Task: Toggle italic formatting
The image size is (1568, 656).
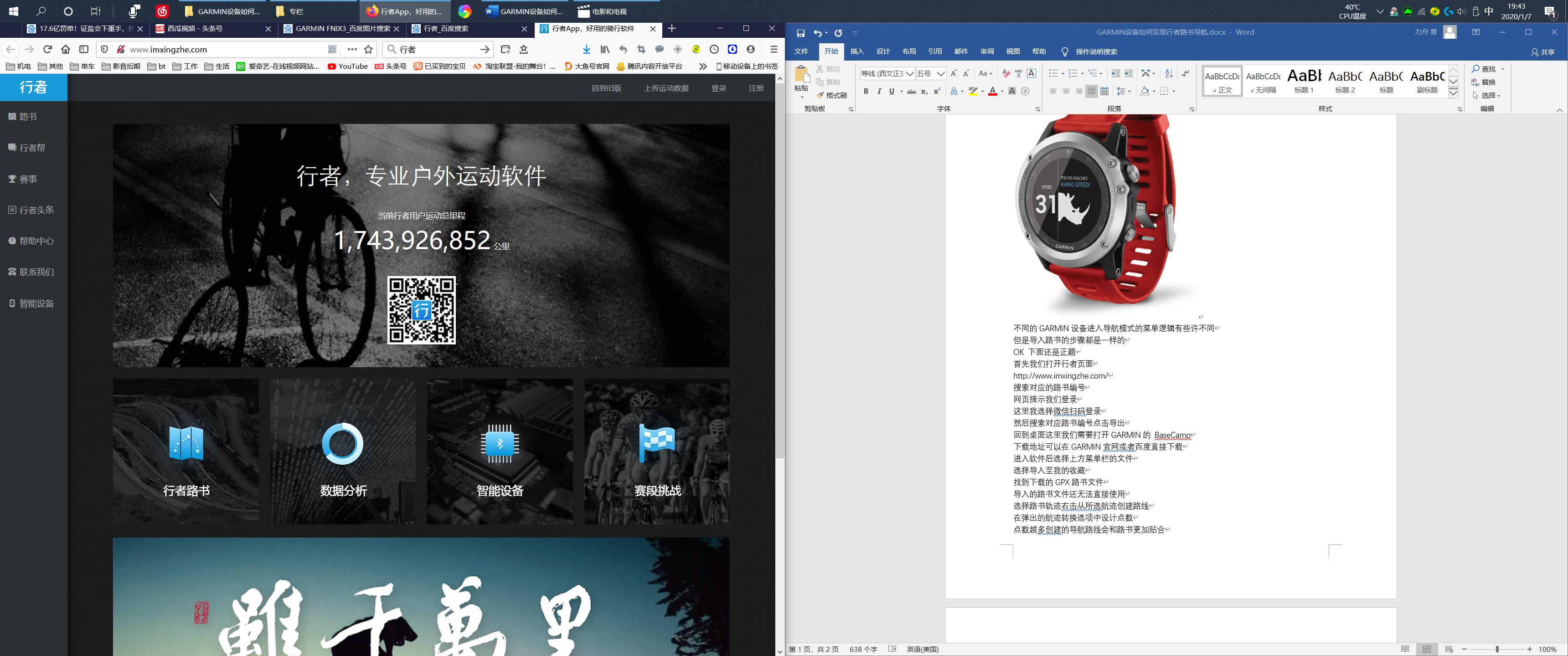Action: tap(879, 92)
